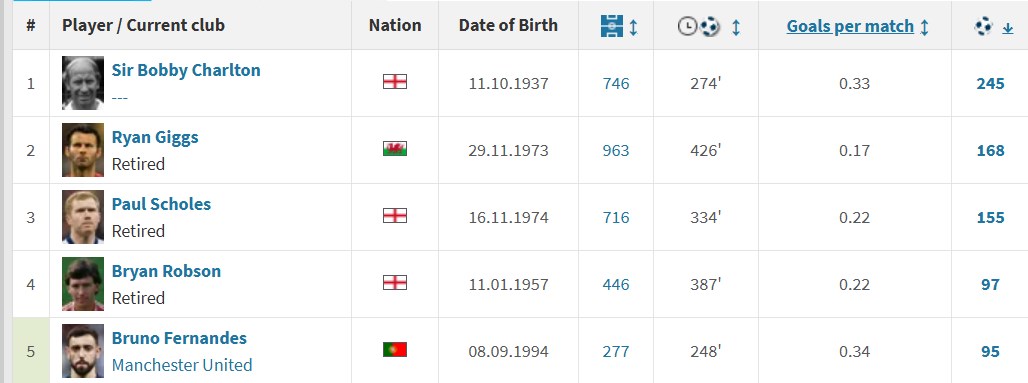Click Bryan Robson's portrait photo
The width and height of the screenshot is (1028, 383).
(83, 283)
